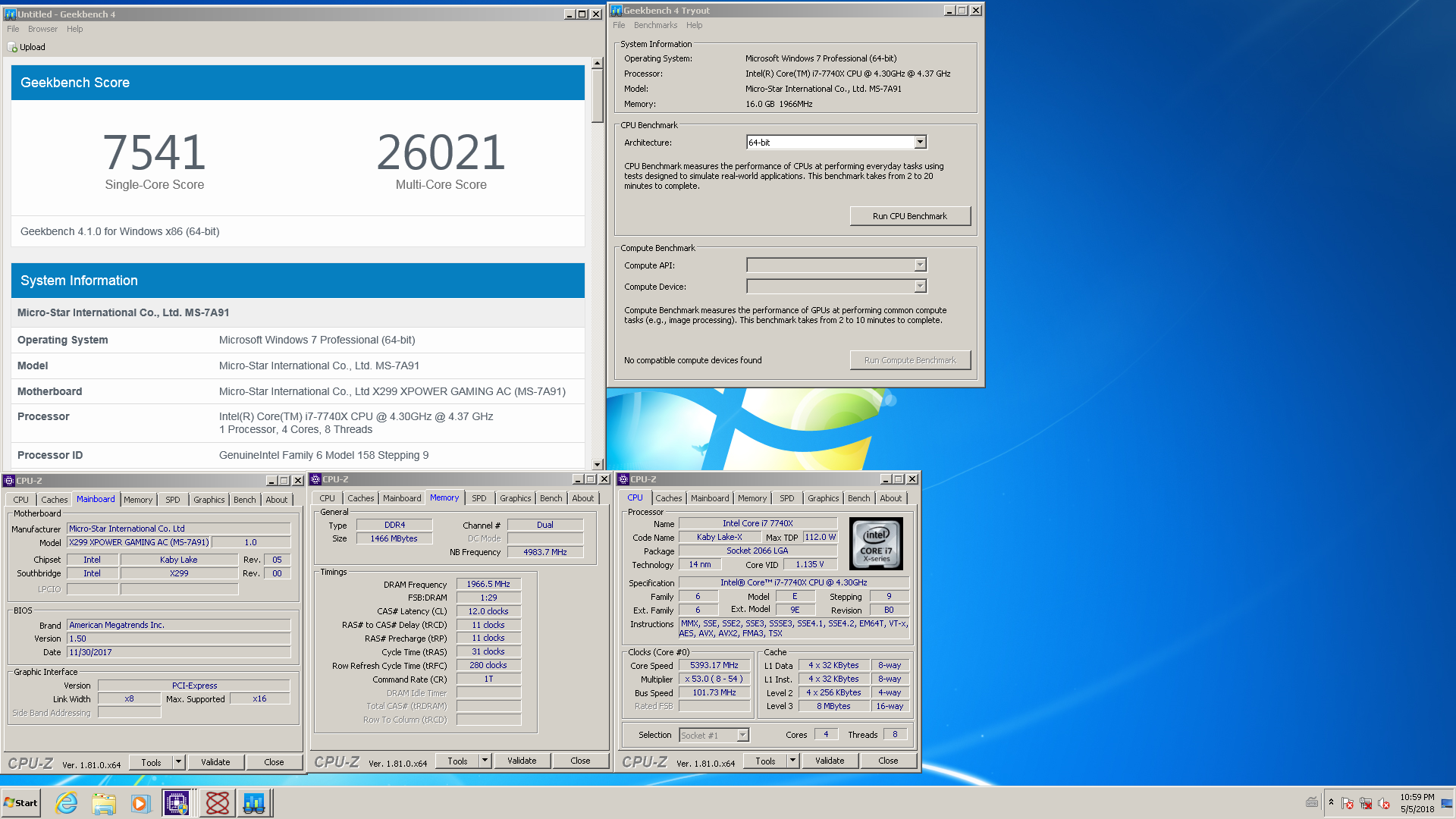Click the Geekbench results scrollbar thumb
Screen dimensions: 1456x819
tap(598, 96)
